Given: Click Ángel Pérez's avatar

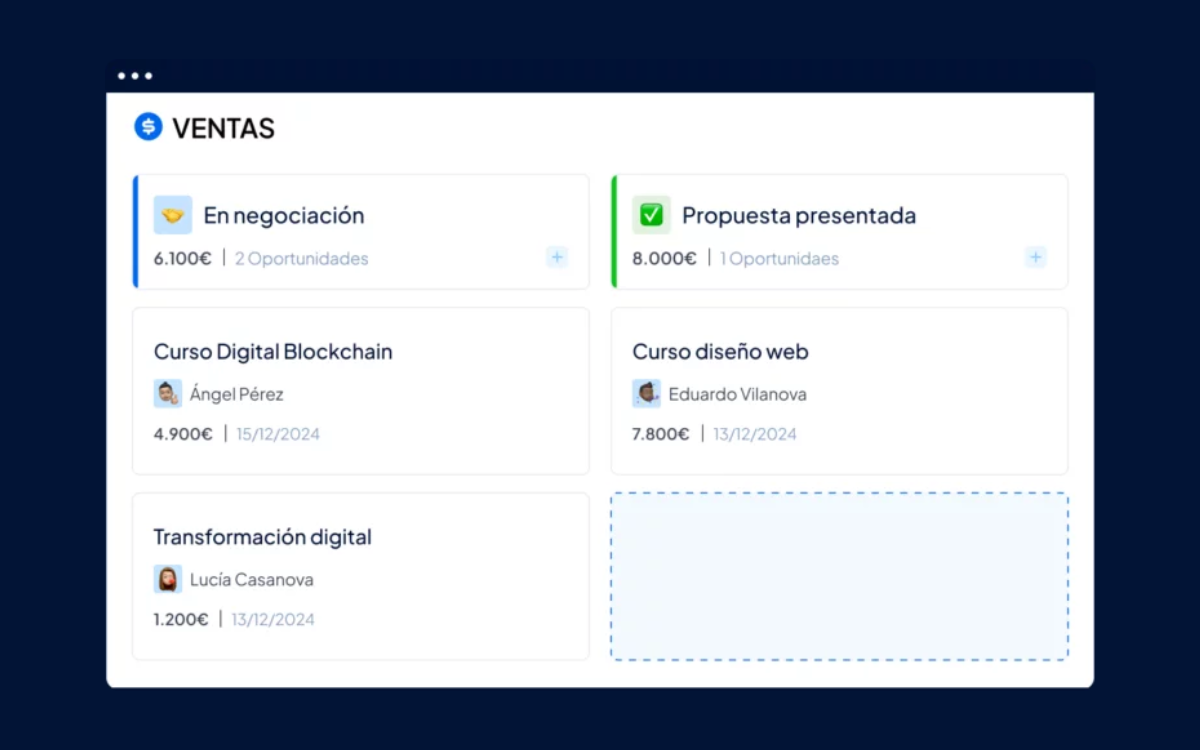Looking at the screenshot, I should pyautogui.click(x=167, y=394).
